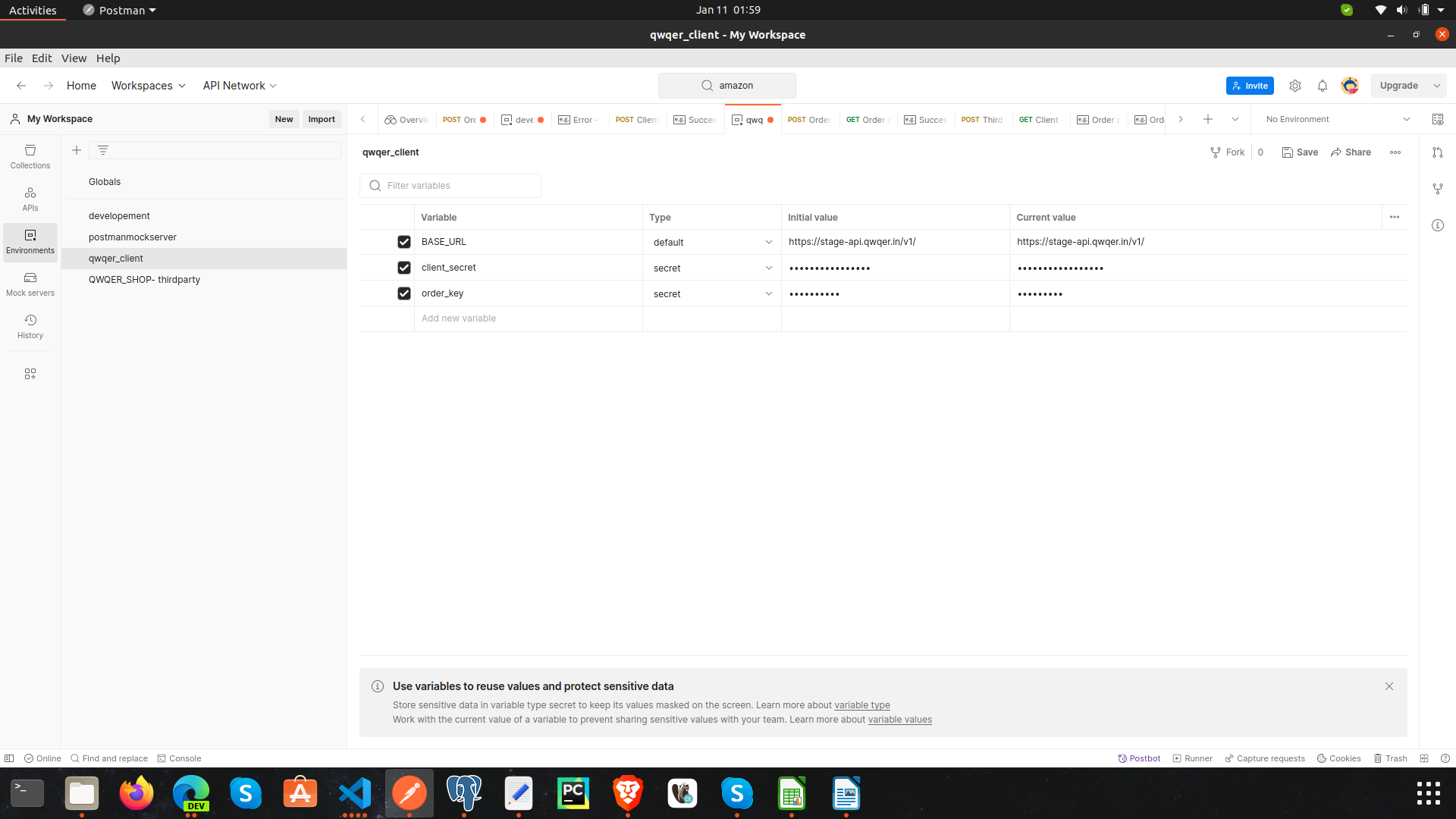Click the Filter variables input field
The width and height of the screenshot is (1456, 819).
[459, 186]
